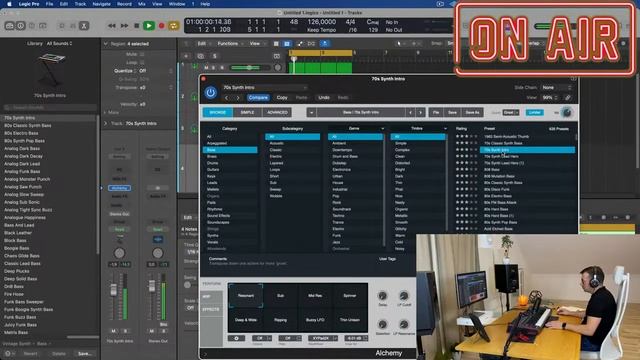Open the Side Chain None dropdown
The image size is (640, 360).
tap(556, 87)
